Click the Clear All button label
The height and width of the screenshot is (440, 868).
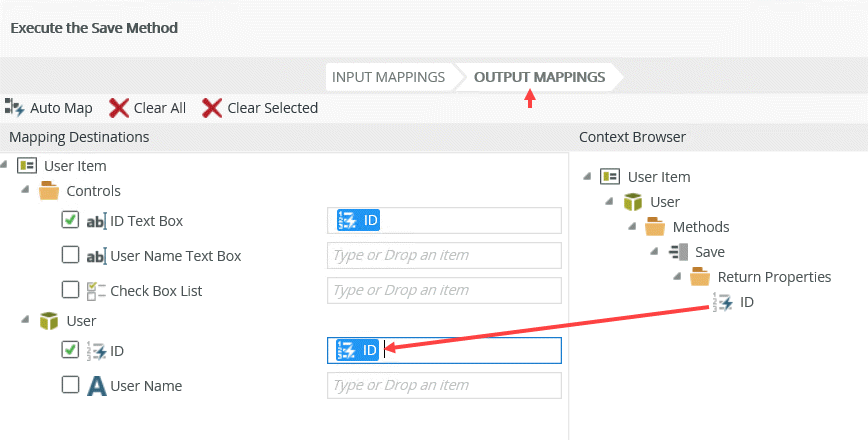(x=160, y=108)
